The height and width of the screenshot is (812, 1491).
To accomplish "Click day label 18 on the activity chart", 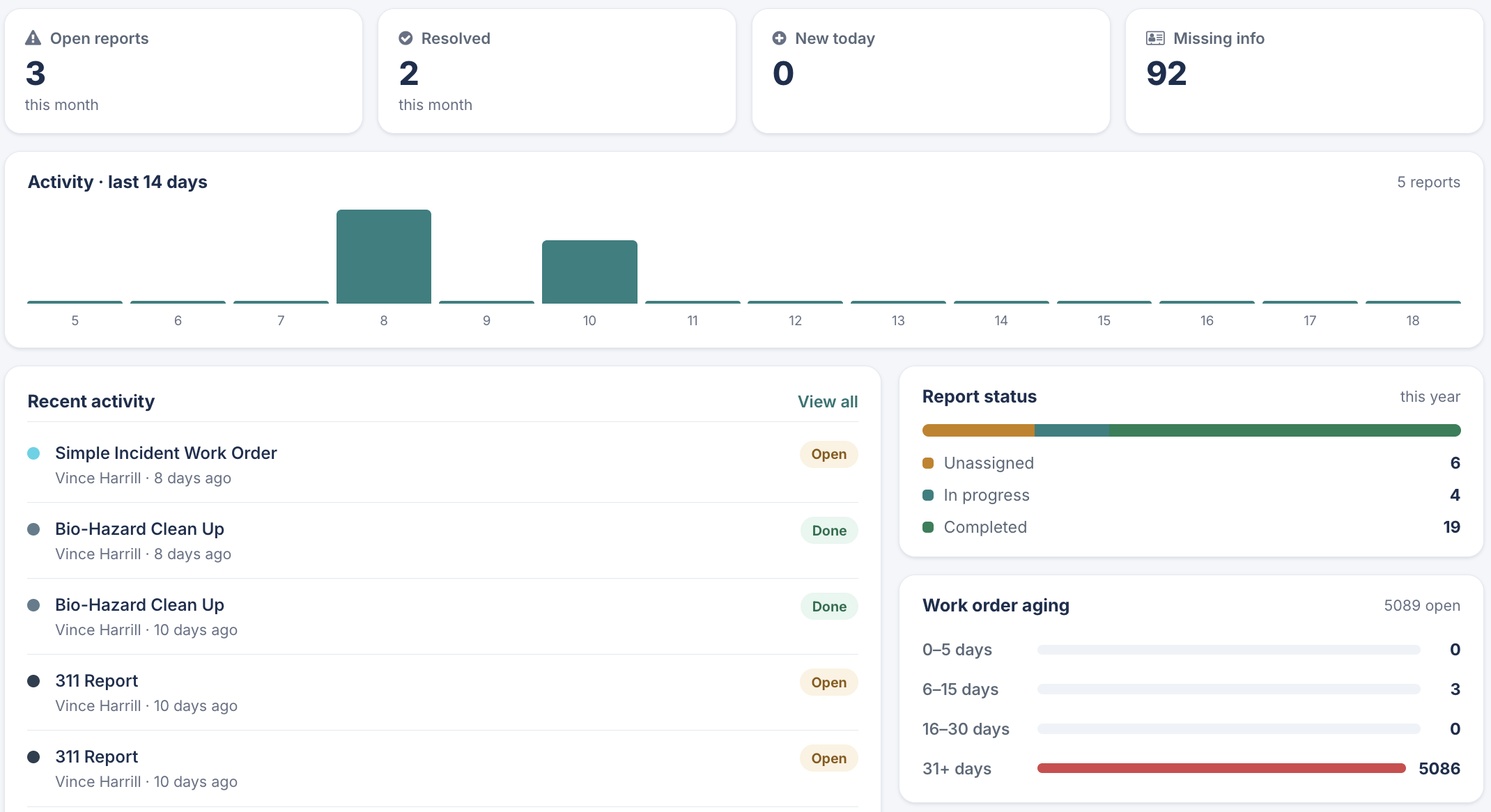I will point(1413,320).
